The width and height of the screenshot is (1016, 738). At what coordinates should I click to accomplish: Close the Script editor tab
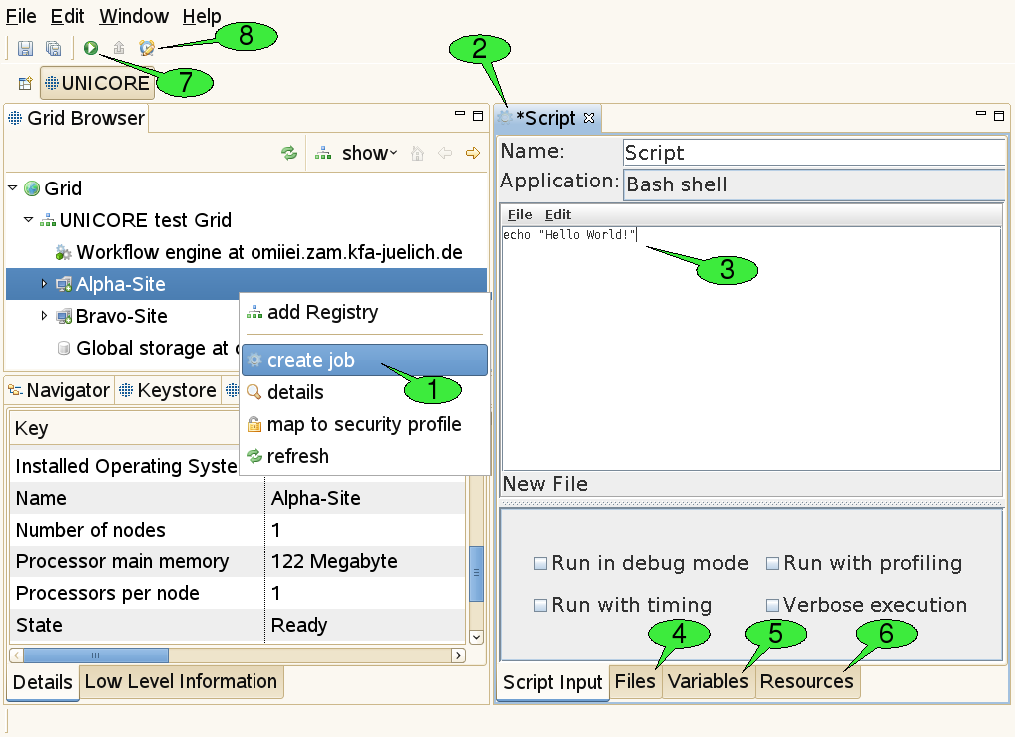[589, 118]
